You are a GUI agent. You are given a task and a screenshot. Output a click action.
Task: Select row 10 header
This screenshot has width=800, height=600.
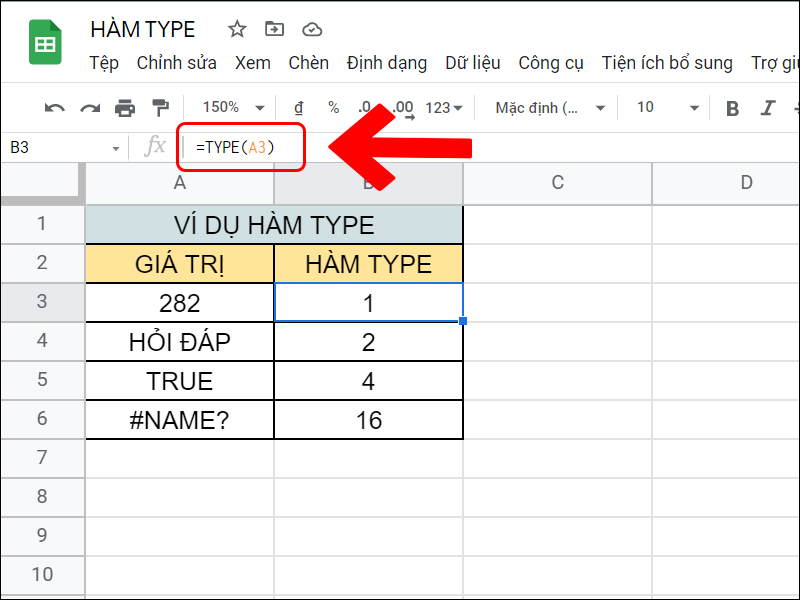42,575
